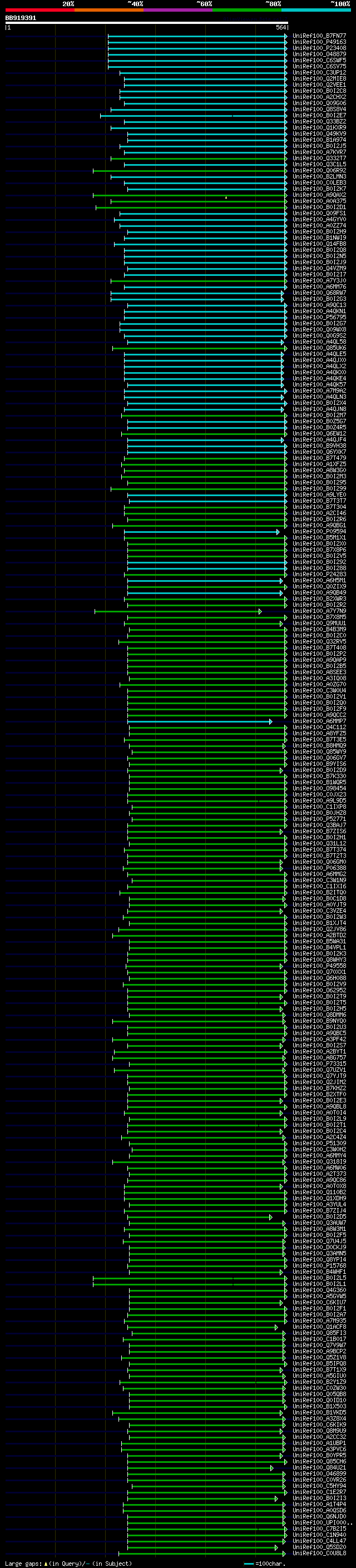The image size is (356, 1568).
Task: Select label UniRef100_Q332T7
Action: coord(319,159)
